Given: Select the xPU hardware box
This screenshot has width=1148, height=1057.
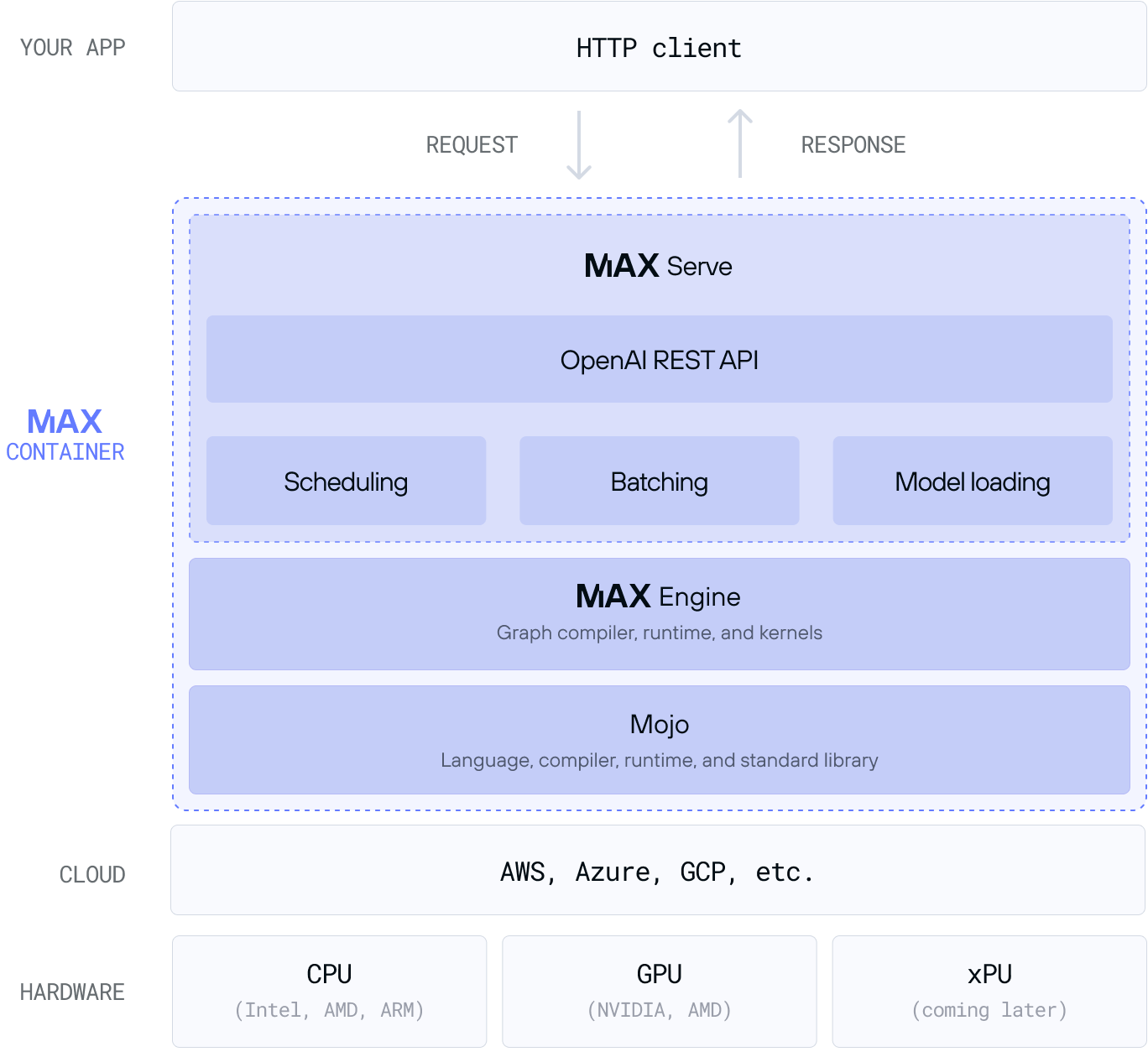Looking at the screenshot, I should 989,991.
